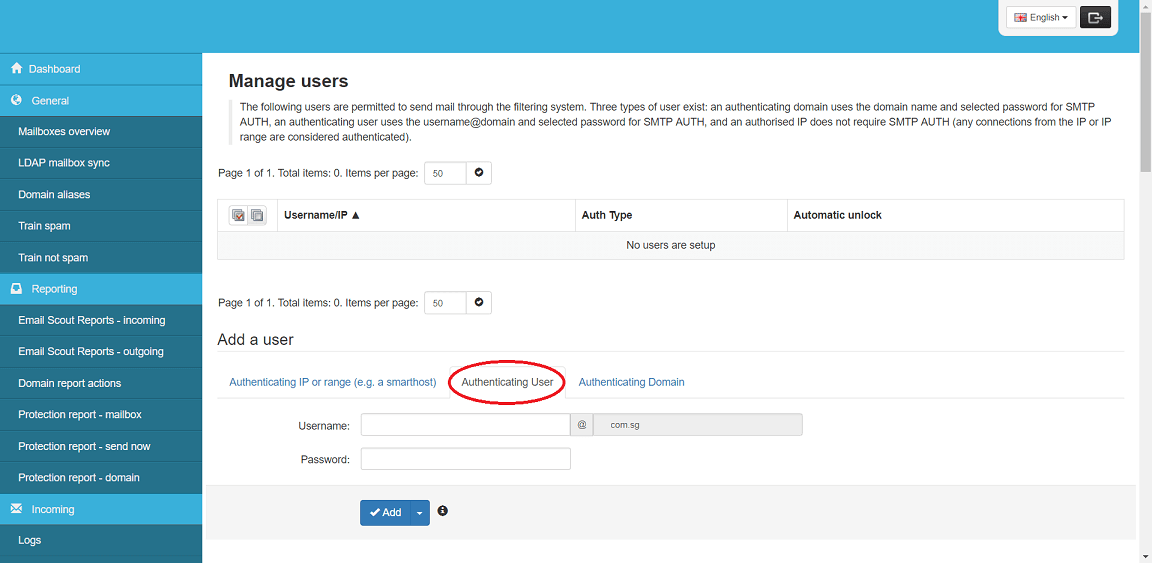Focus the Password input field
This screenshot has width=1152, height=563.
click(x=466, y=459)
